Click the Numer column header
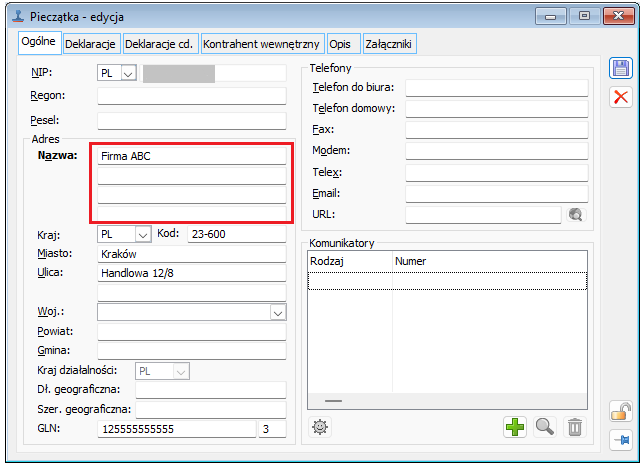 487,261
